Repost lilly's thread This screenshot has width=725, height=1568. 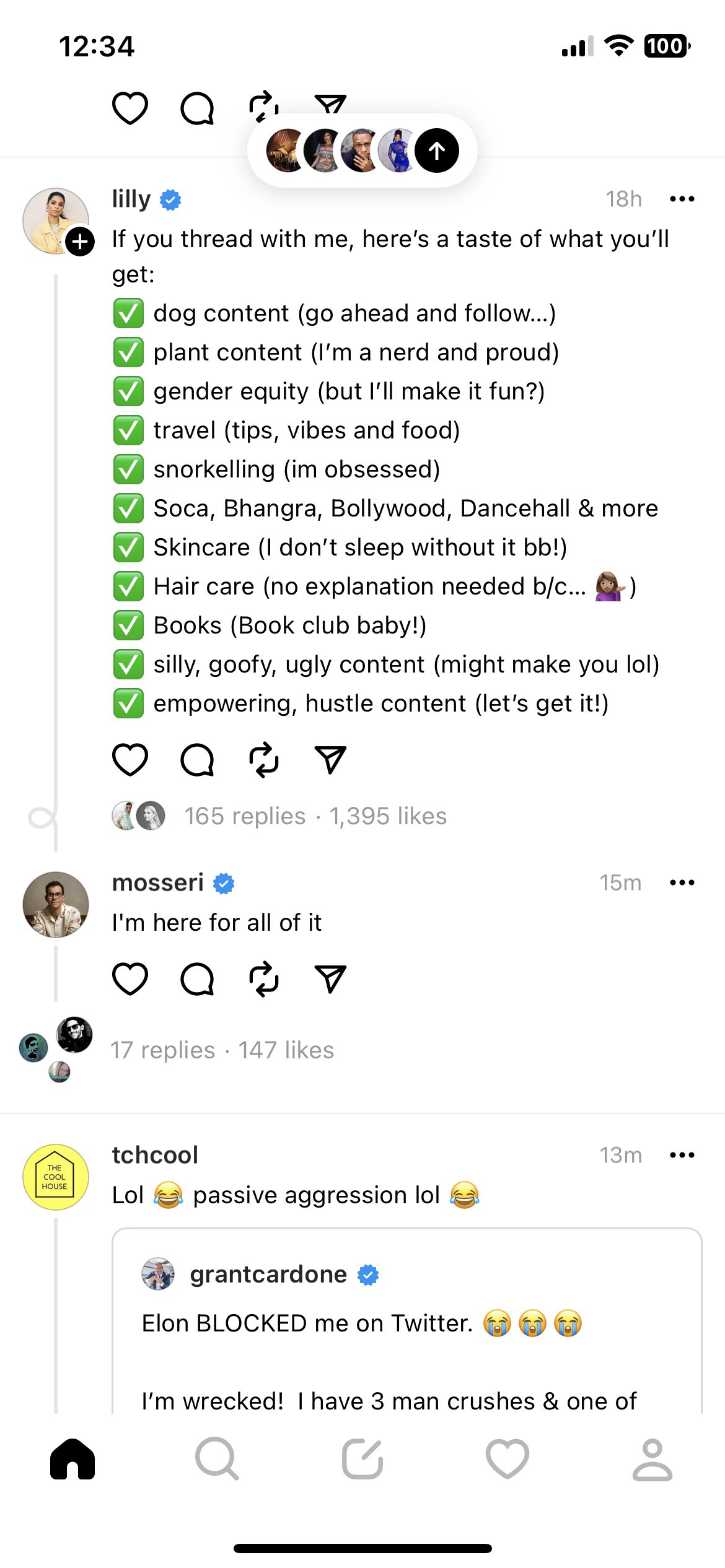pyautogui.click(x=264, y=759)
